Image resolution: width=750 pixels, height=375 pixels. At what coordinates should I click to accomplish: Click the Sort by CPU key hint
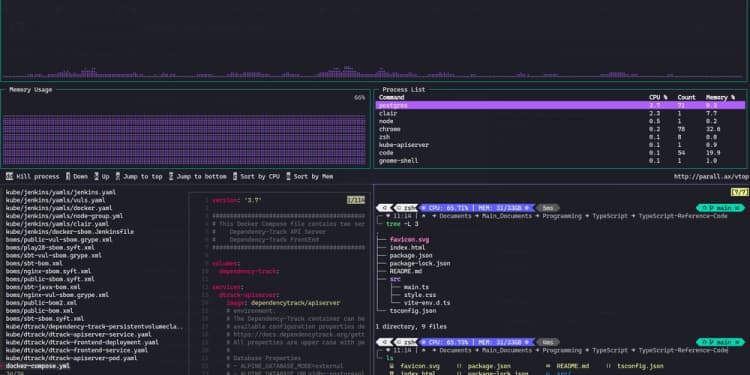tap(256, 176)
